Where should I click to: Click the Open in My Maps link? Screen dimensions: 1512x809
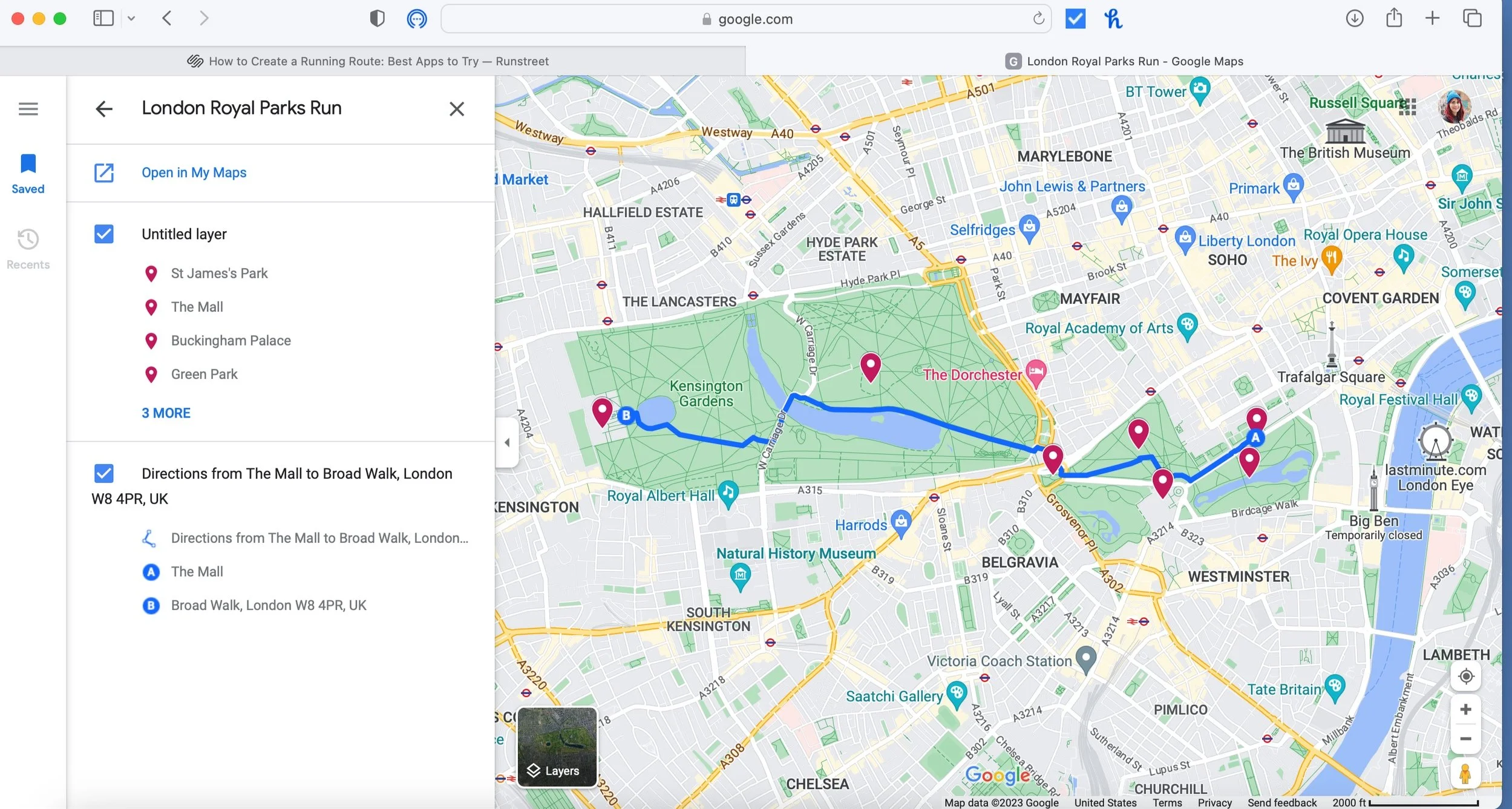click(194, 172)
